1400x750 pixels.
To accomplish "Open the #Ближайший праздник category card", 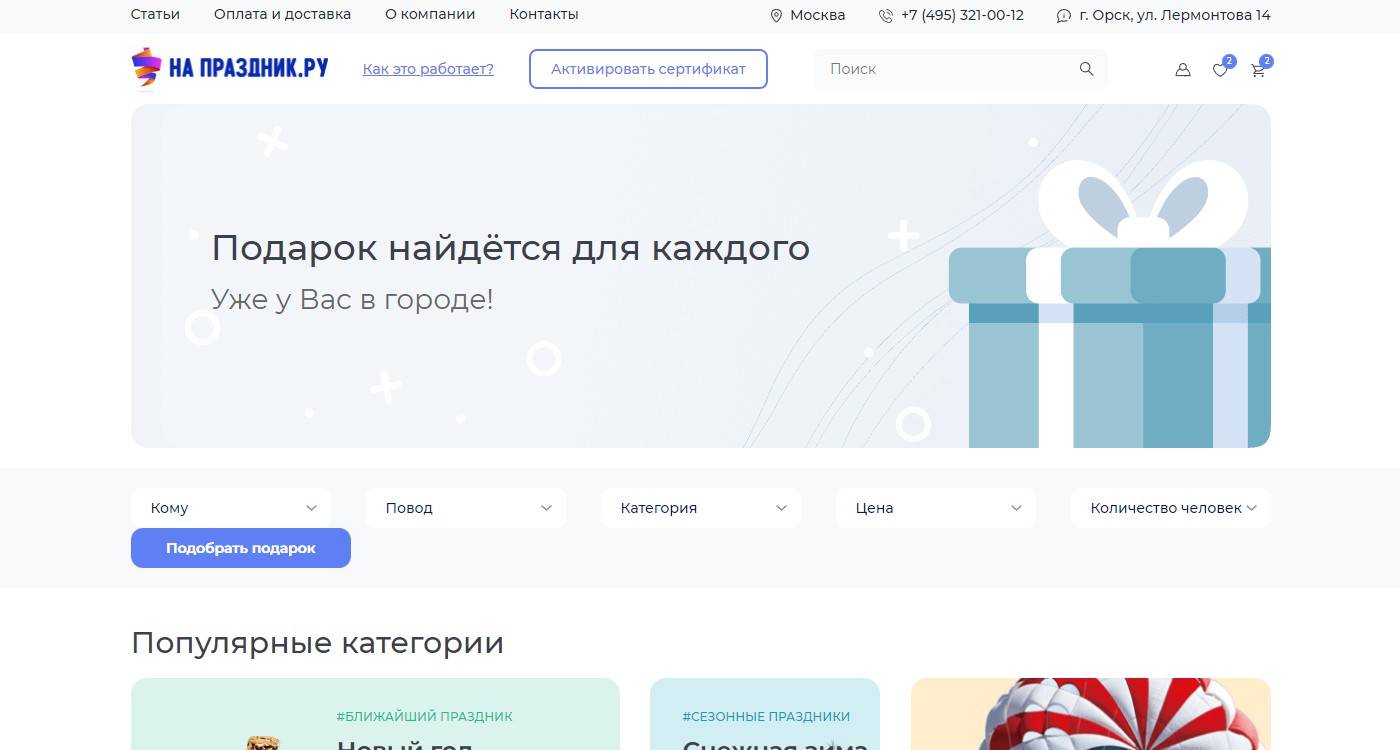I will tap(375, 714).
